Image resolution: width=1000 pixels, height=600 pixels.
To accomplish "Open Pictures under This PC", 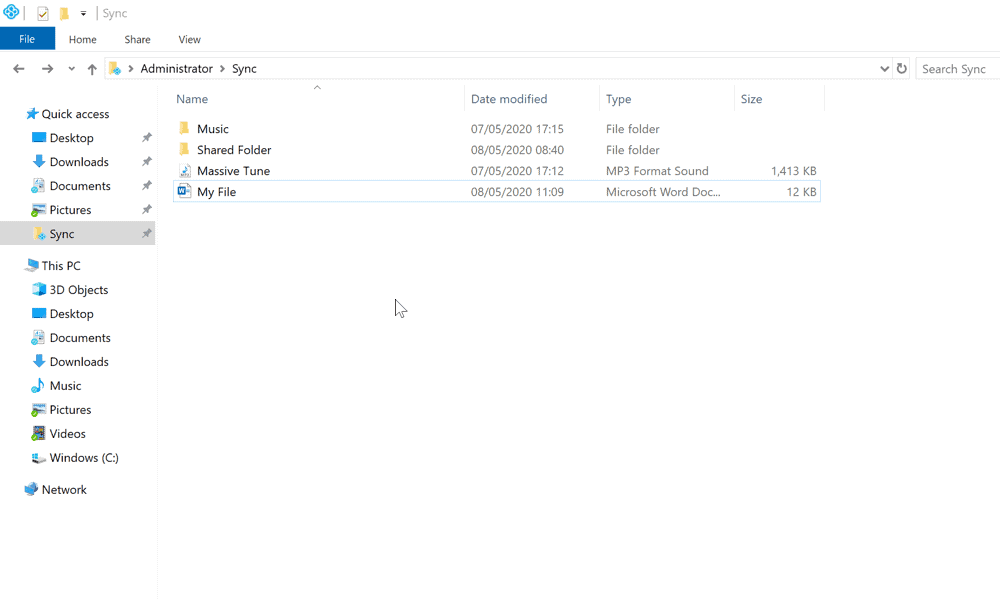I will coord(70,410).
